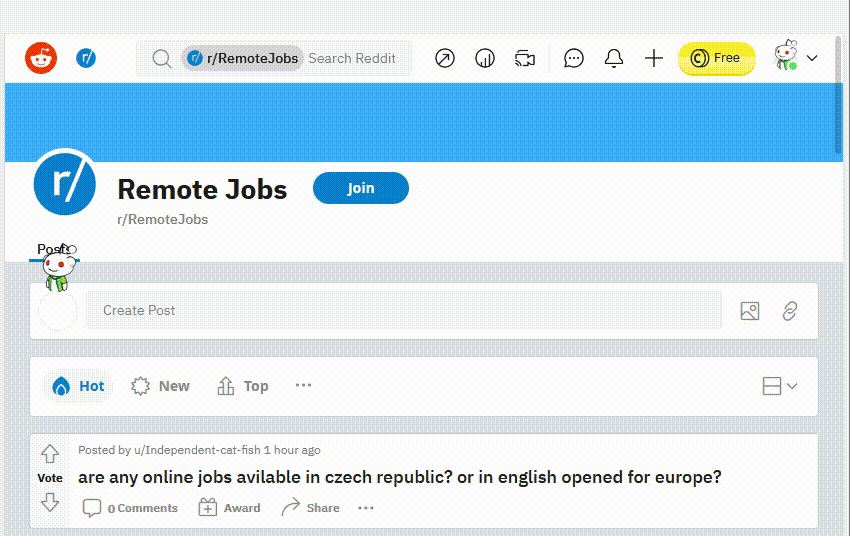Screen dimensions: 850x536
Task: Click the Create Post input field
Action: pos(404,311)
